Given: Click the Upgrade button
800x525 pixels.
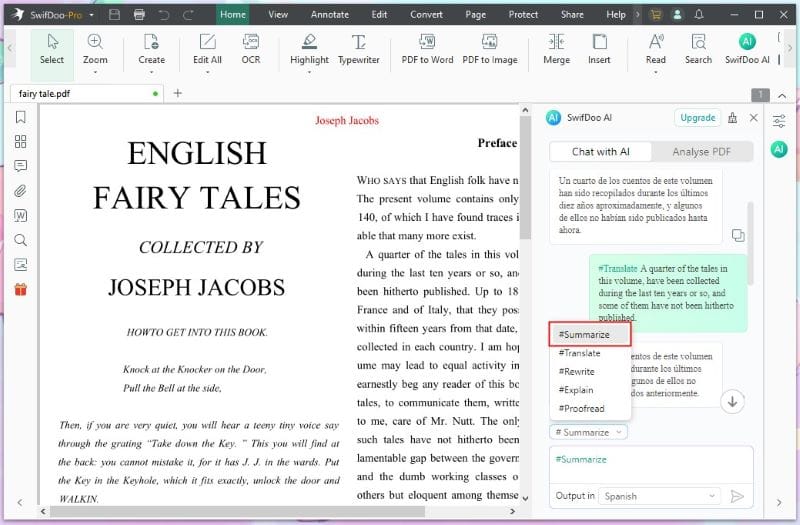Looking at the screenshot, I should [x=697, y=118].
